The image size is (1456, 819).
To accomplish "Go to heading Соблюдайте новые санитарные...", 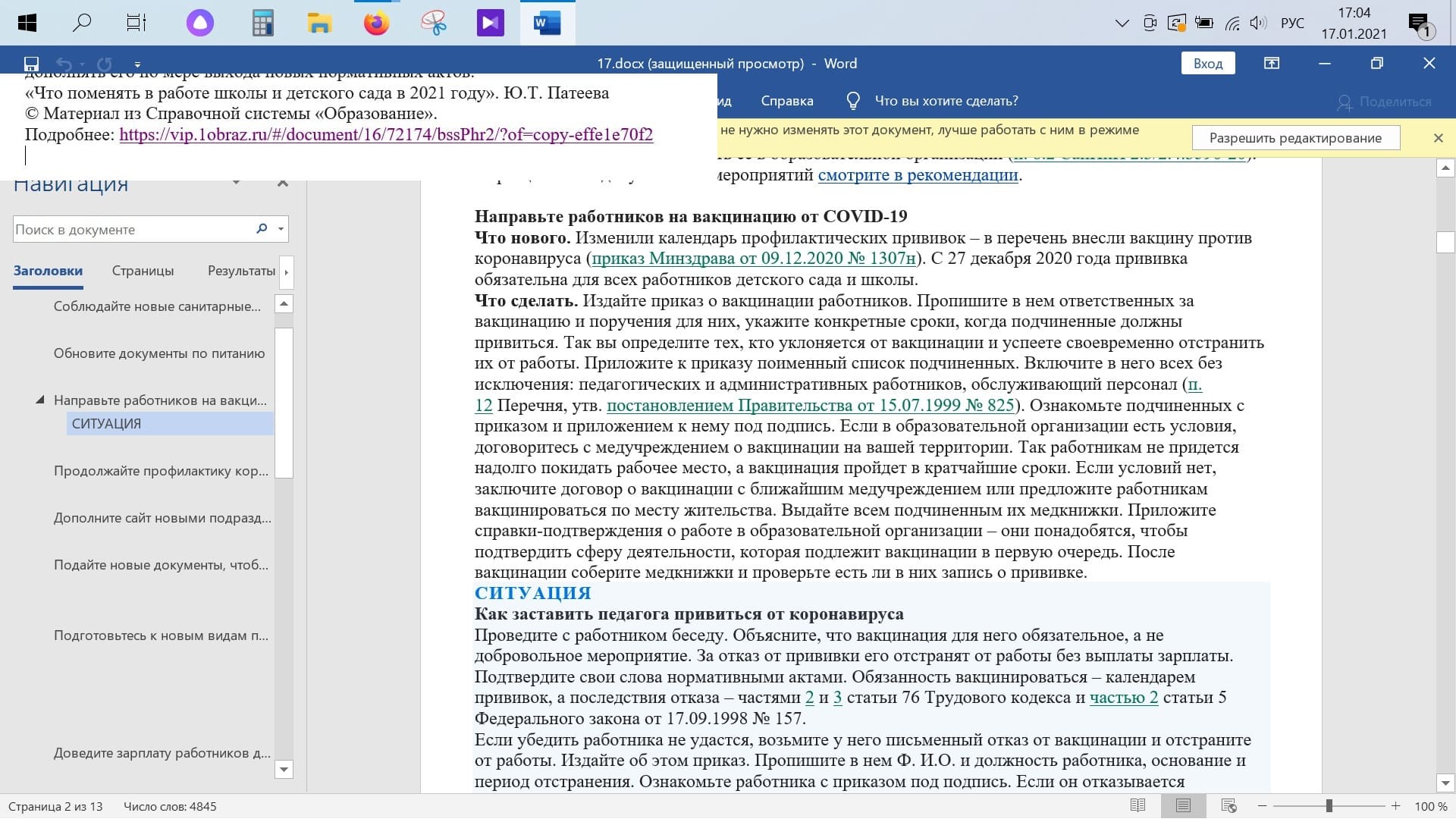I will coord(157,306).
